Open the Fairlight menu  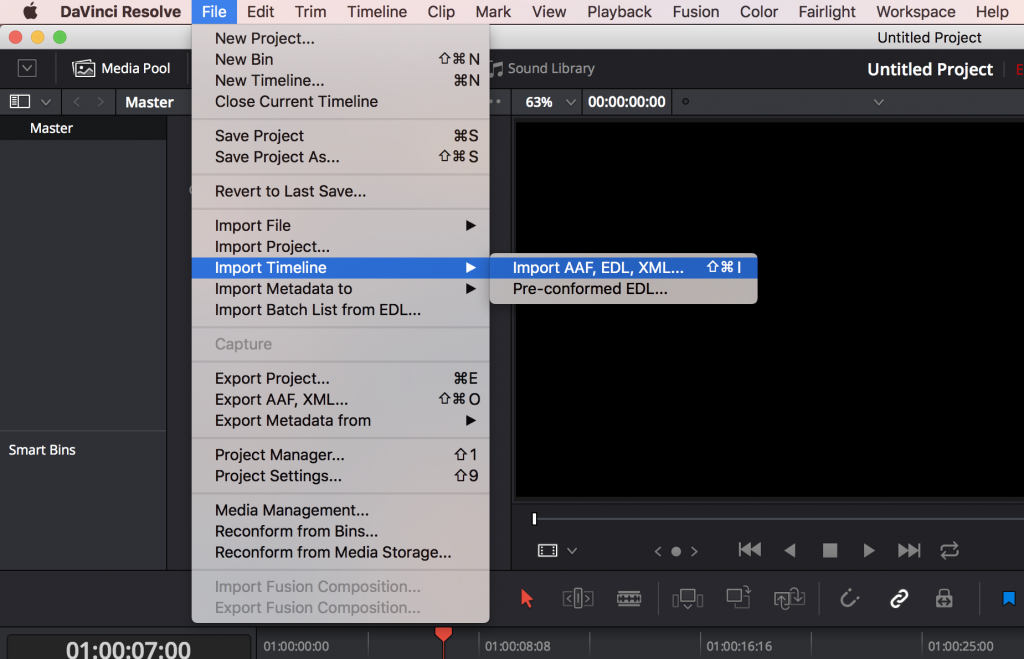coord(827,12)
